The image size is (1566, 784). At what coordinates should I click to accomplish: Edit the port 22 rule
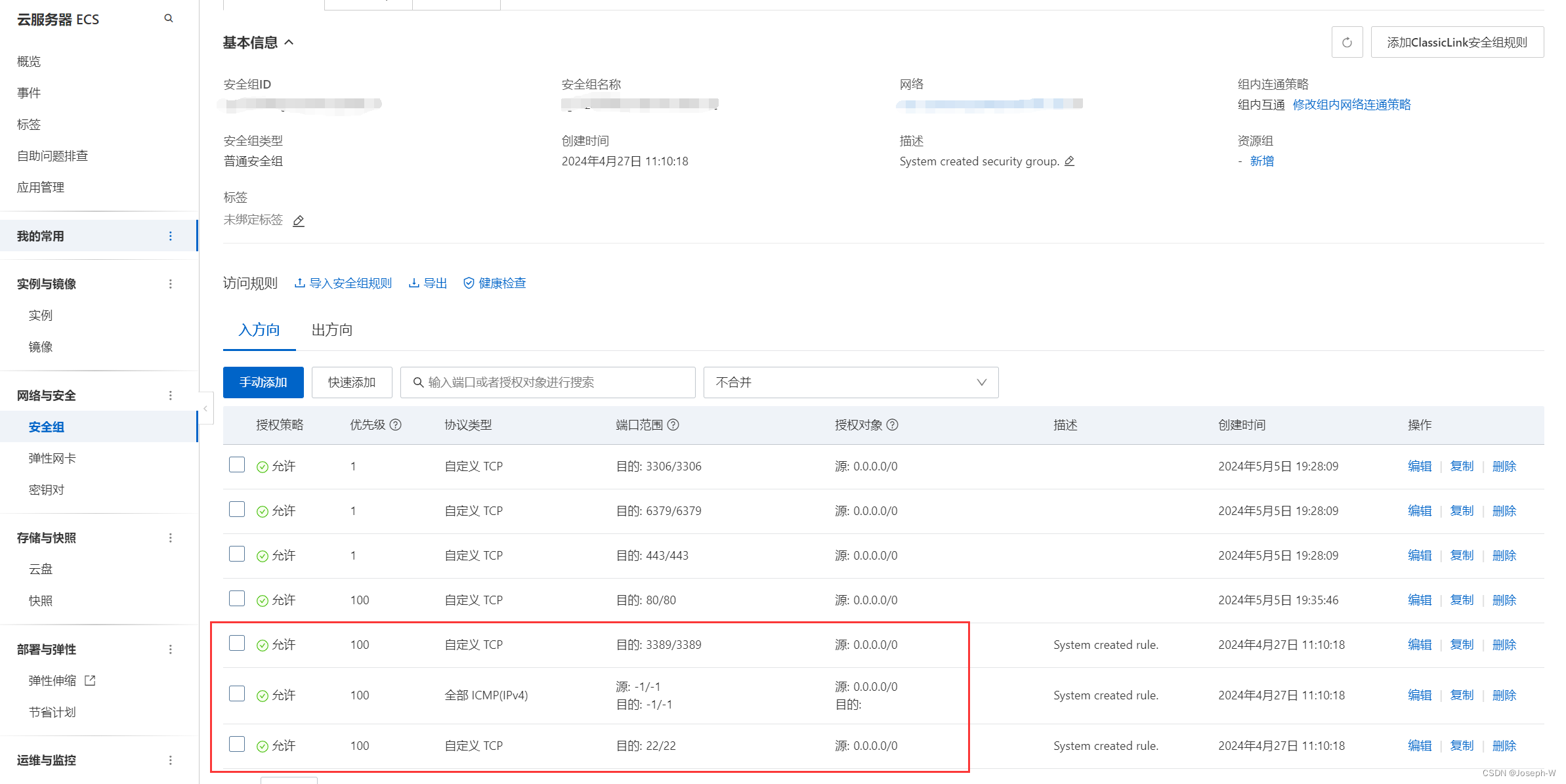[1420, 745]
